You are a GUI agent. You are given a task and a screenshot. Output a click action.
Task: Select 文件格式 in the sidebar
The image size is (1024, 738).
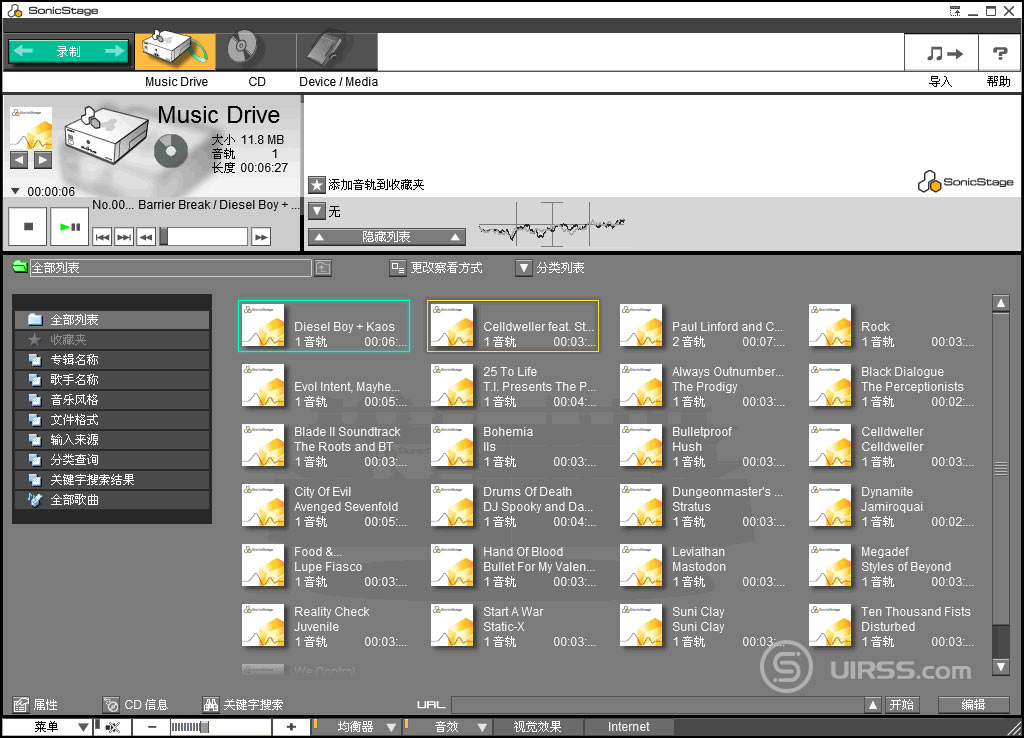(112, 420)
